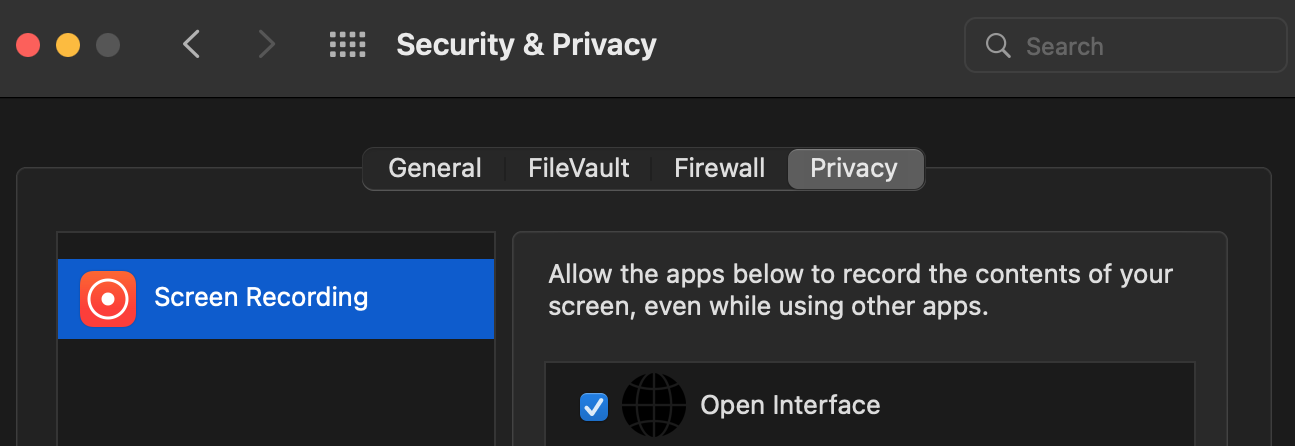Click the magnifying glass search icon

998,46
